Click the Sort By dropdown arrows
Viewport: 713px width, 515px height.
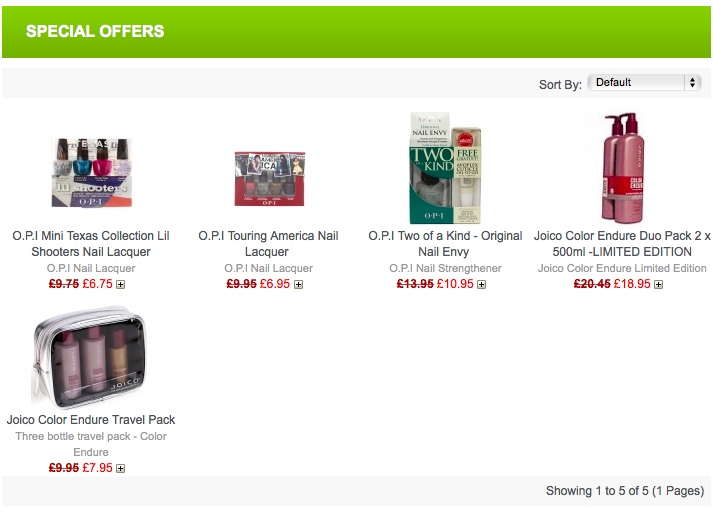[692, 83]
